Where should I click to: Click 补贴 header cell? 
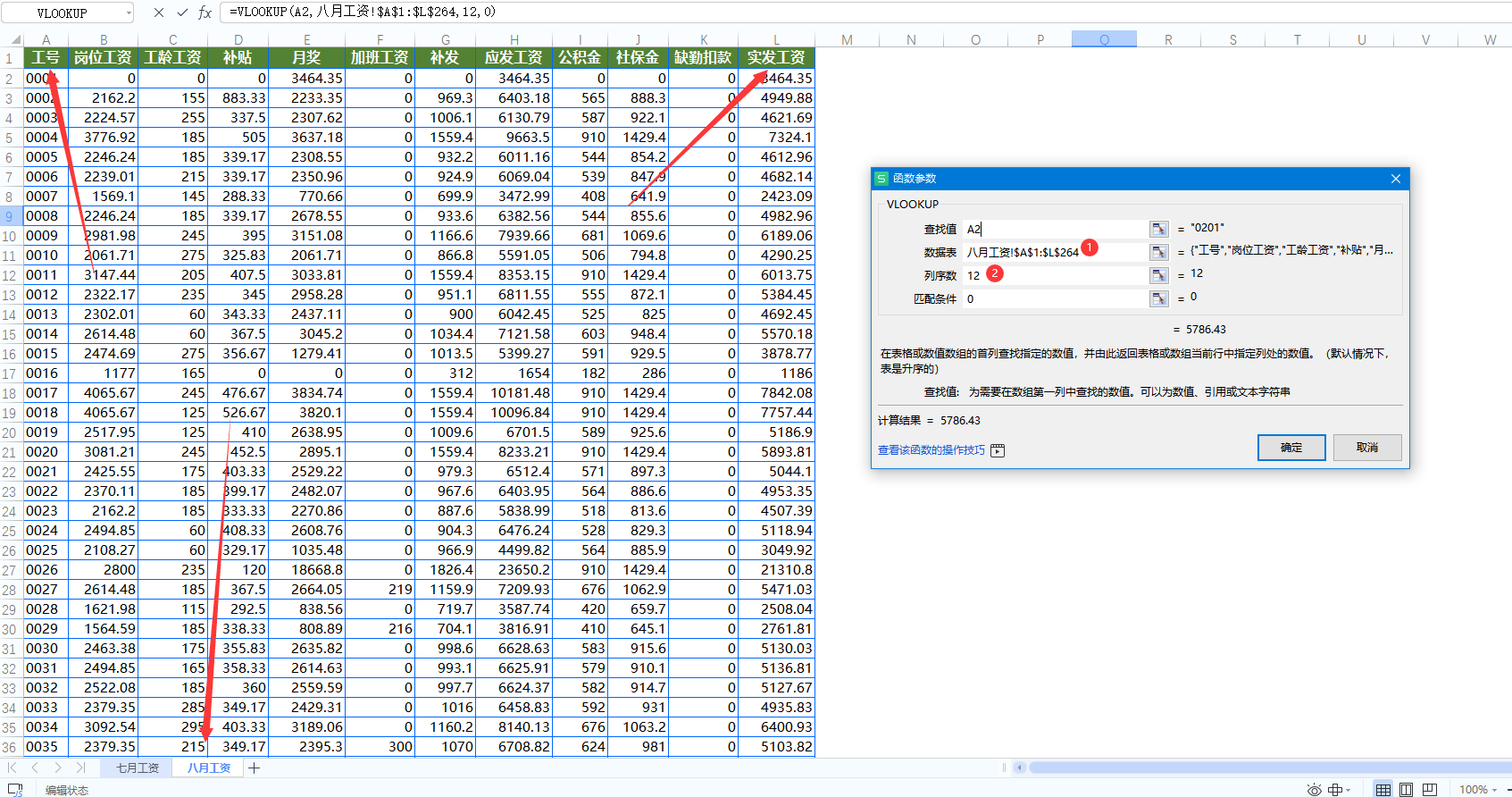click(238, 57)
